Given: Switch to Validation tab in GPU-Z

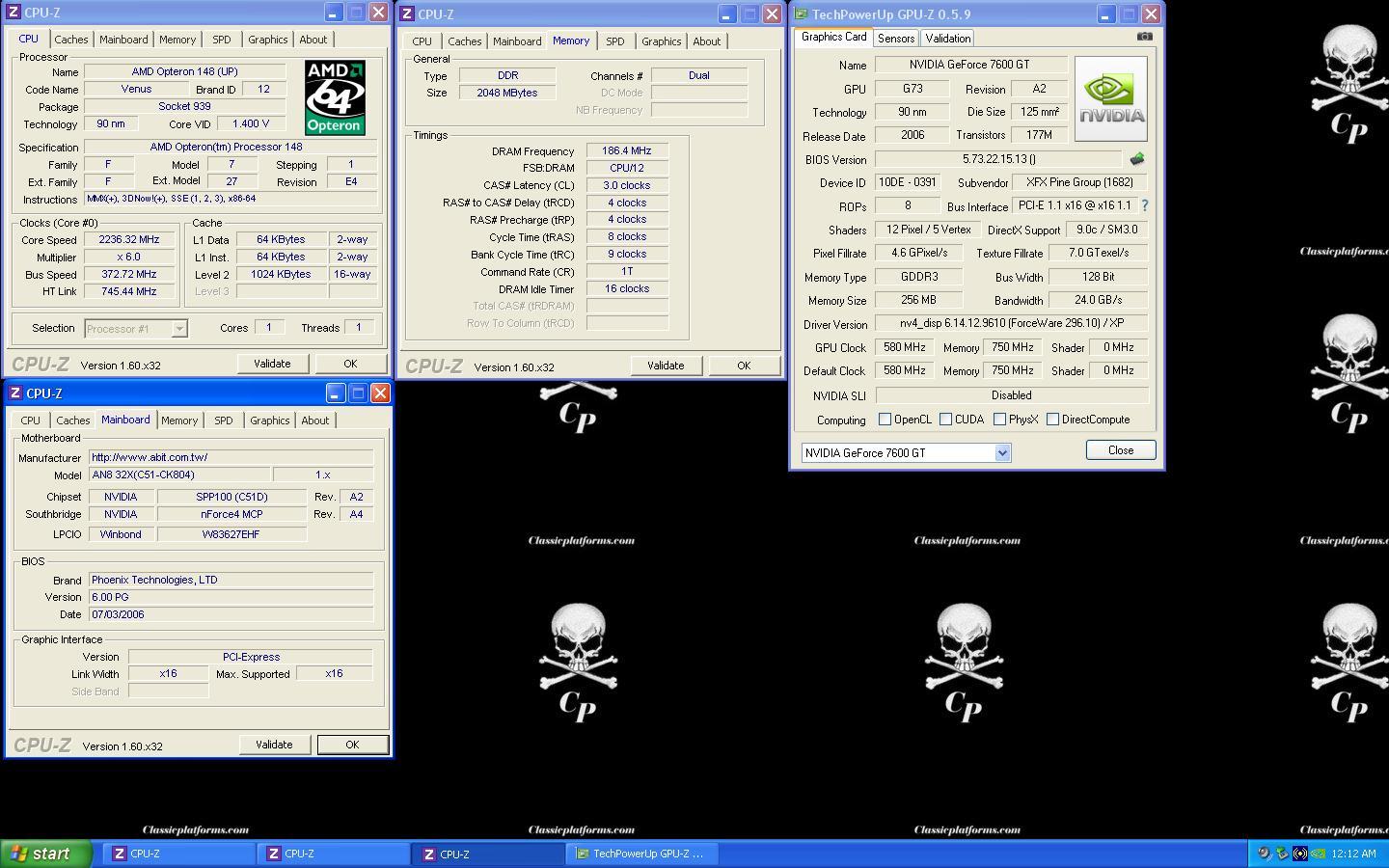Looking at the screenshot, I should coord(947,39).
